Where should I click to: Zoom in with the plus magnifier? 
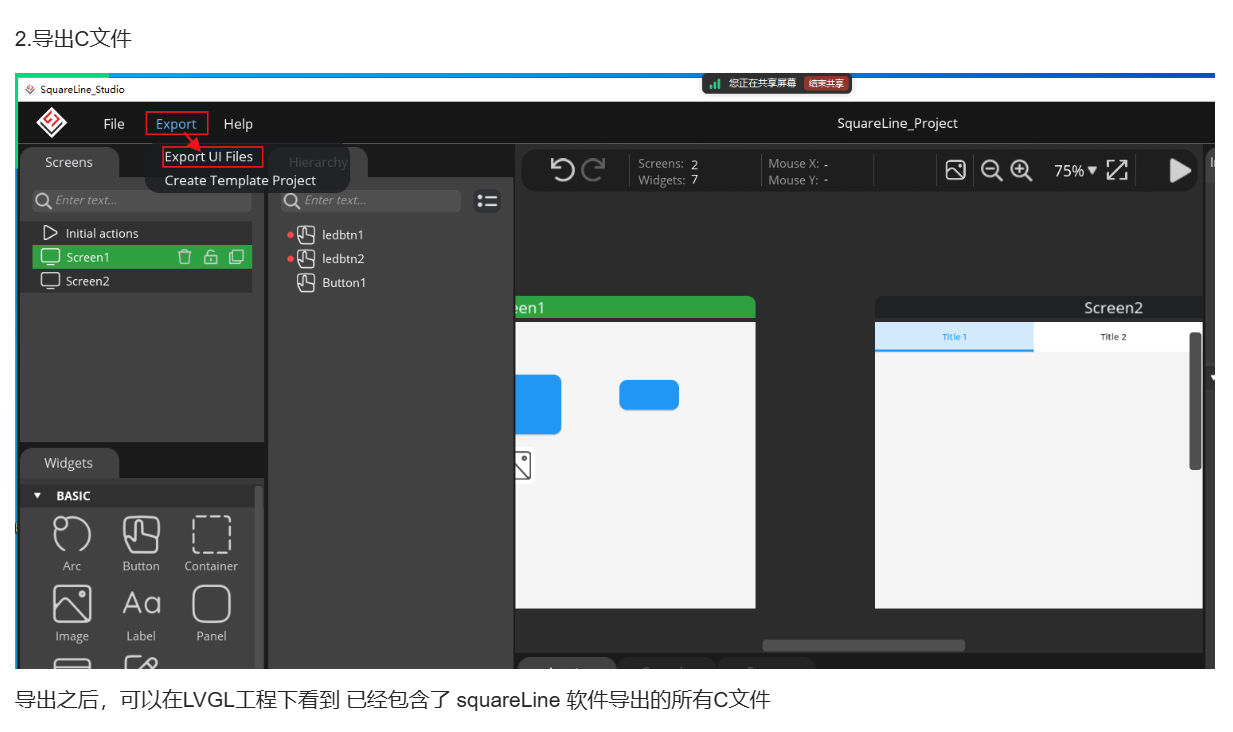[1021, 170]
